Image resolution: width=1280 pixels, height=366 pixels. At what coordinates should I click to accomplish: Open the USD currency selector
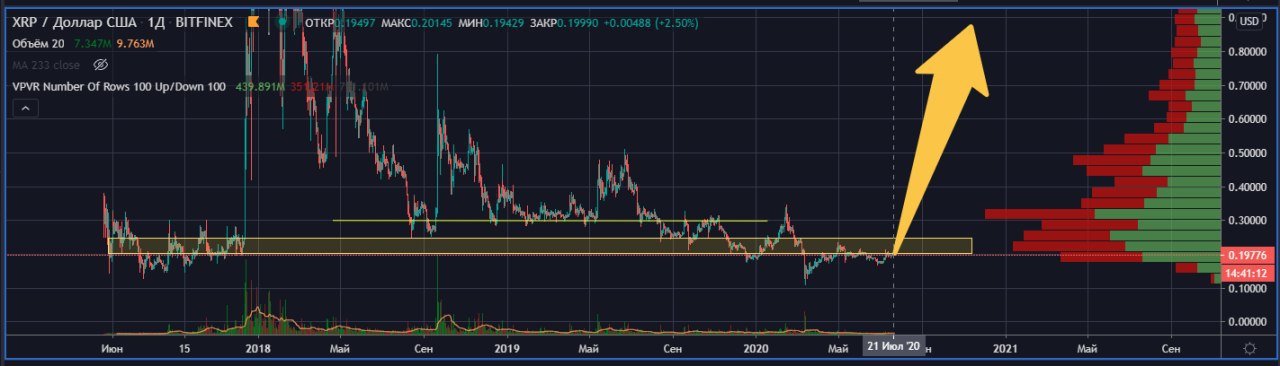(x=1250, y=20)
